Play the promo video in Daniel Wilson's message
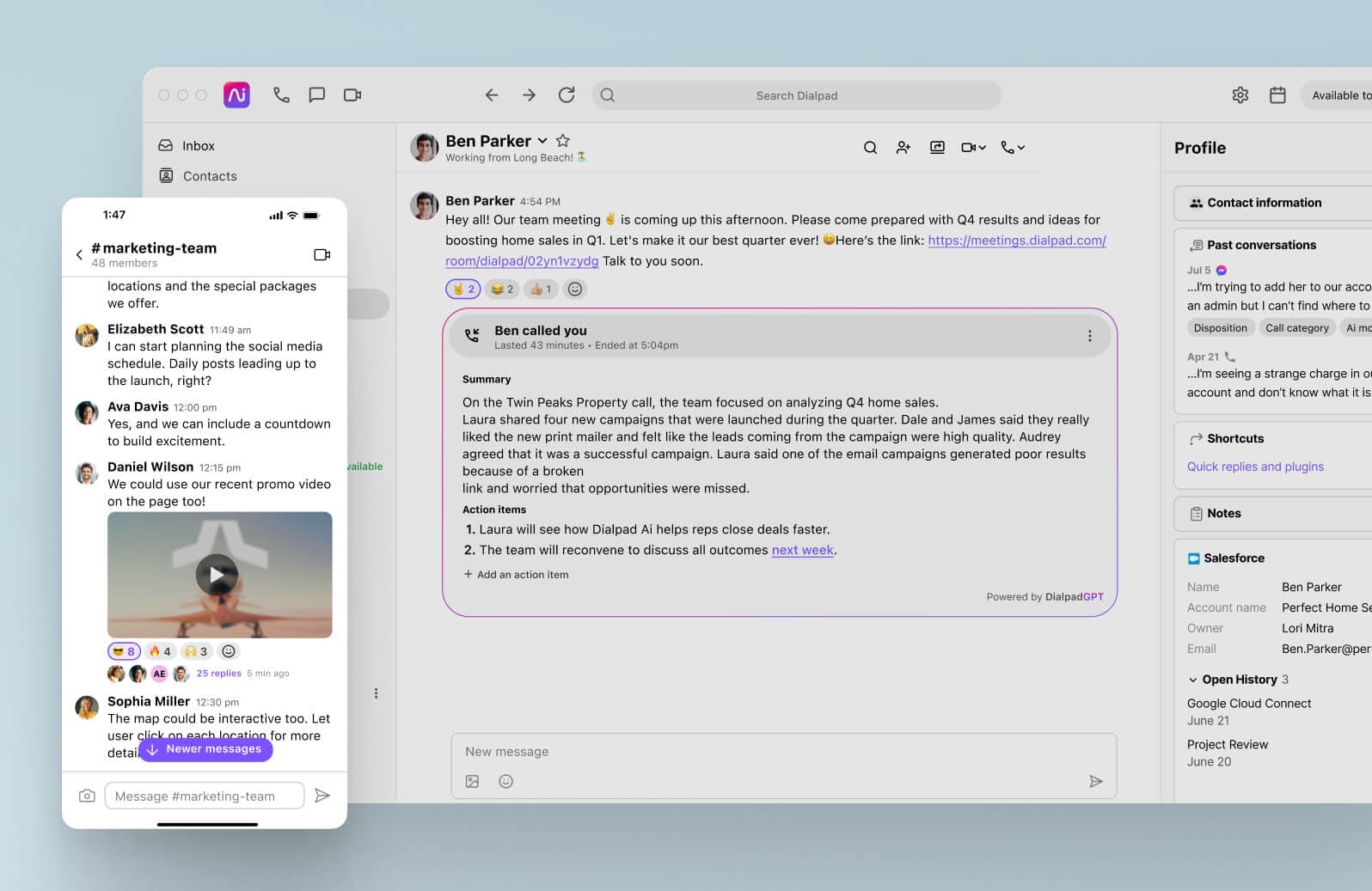Viewport: 1372px width, 891px height. coord(217,575)
